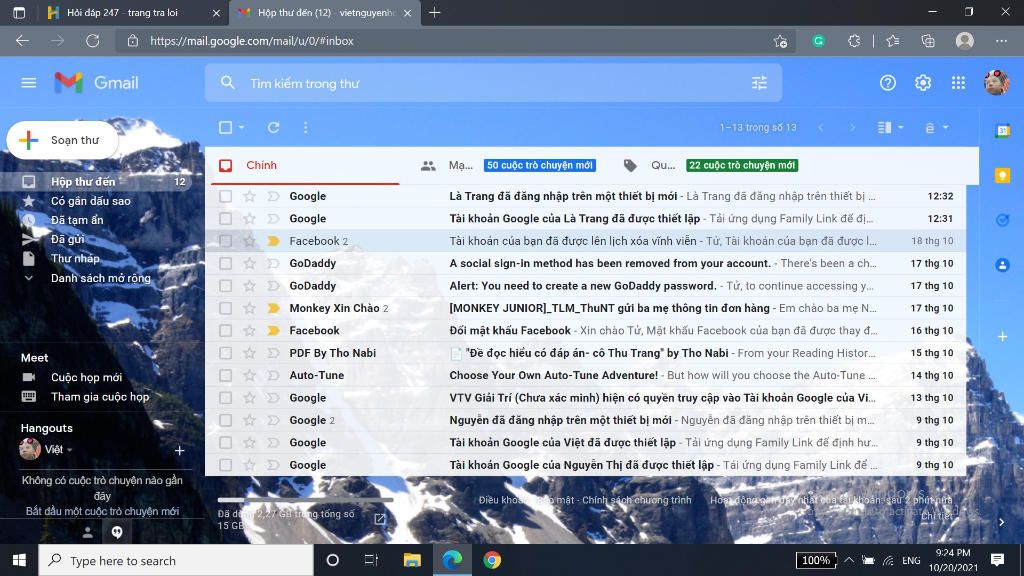This screenshot has height=576, width=1024.
Task: Open Hangouts conversations speech bubble icon
Action: (x=117, y=532)
